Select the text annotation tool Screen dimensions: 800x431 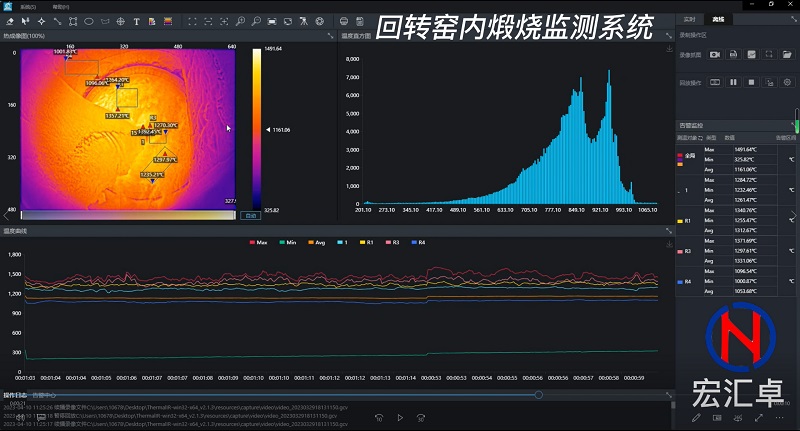(x=136, y=21)
